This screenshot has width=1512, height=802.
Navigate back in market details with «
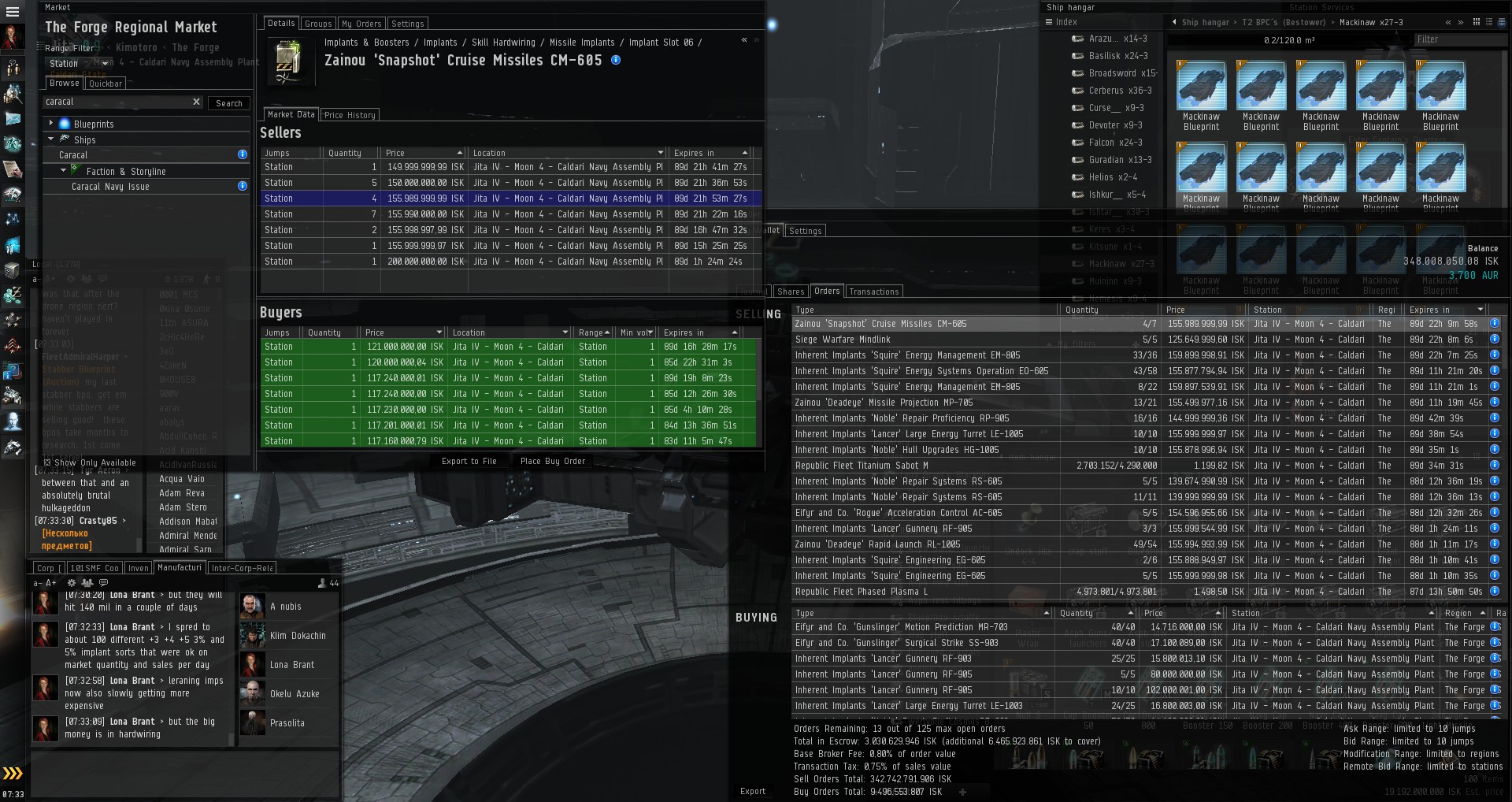pyautogui.click(x=744, y=39)
